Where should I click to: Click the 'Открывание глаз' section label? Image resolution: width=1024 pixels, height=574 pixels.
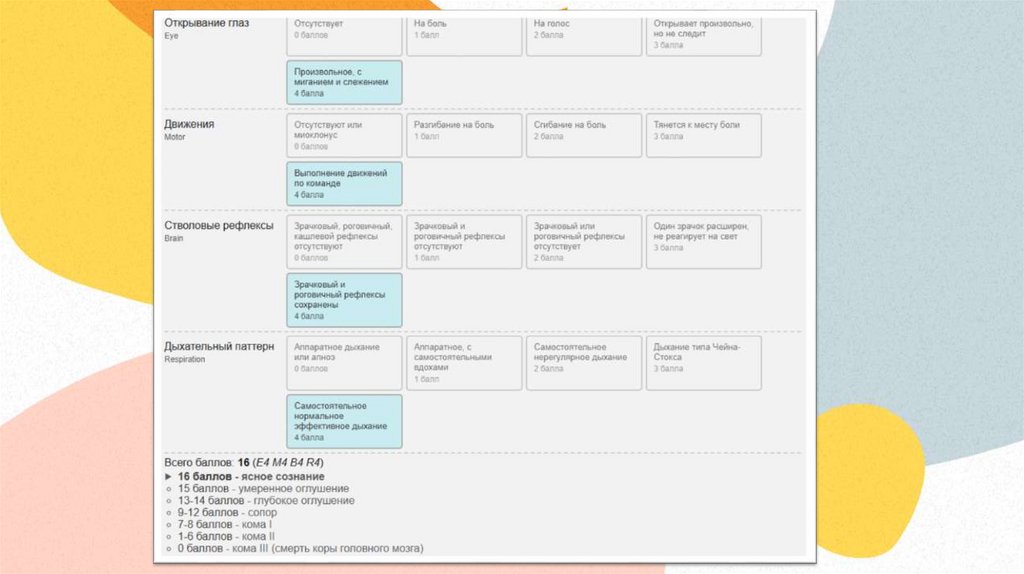pos(206,23)
